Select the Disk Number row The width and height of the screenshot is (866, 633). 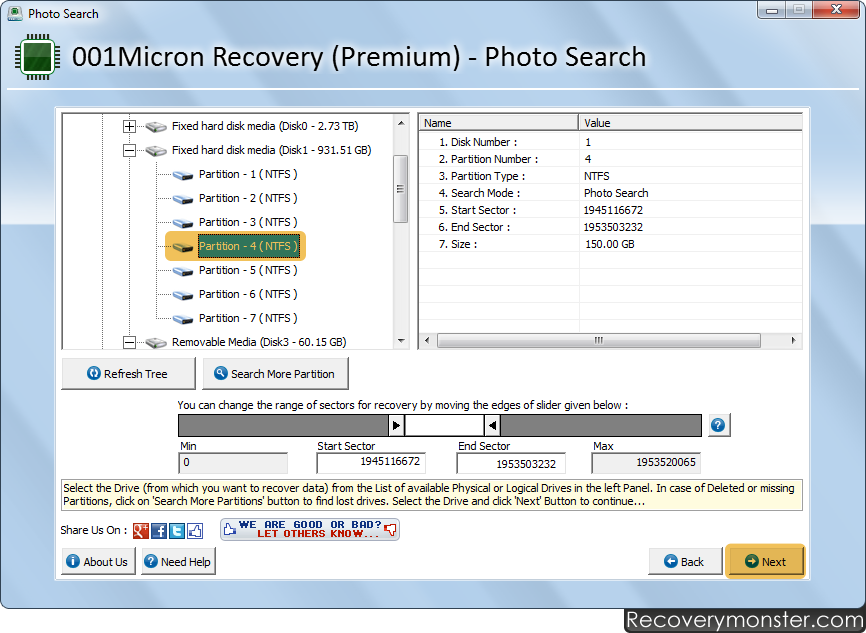[x=610, y=142]
